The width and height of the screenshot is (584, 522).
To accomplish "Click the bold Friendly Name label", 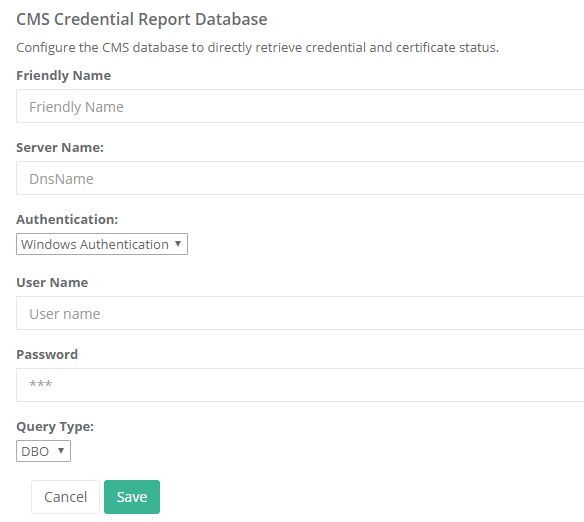I will [x=64, y=76].
